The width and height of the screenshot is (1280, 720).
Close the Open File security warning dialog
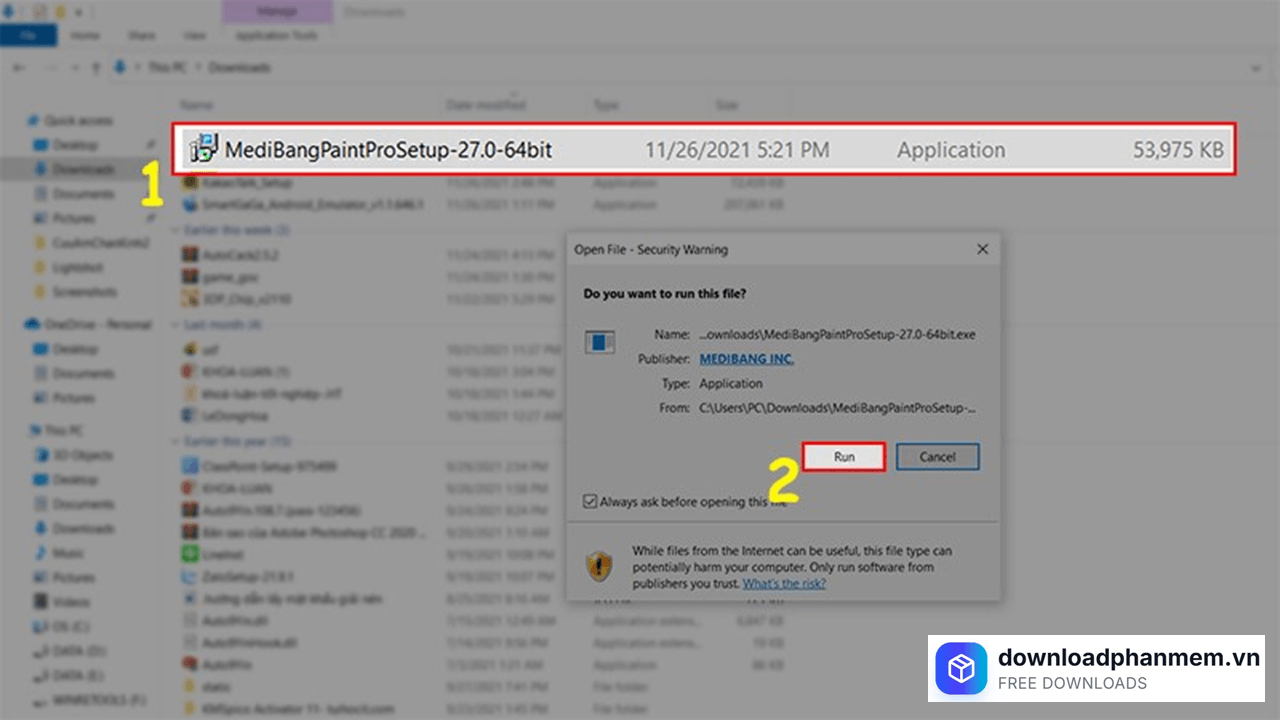point(982,249)
